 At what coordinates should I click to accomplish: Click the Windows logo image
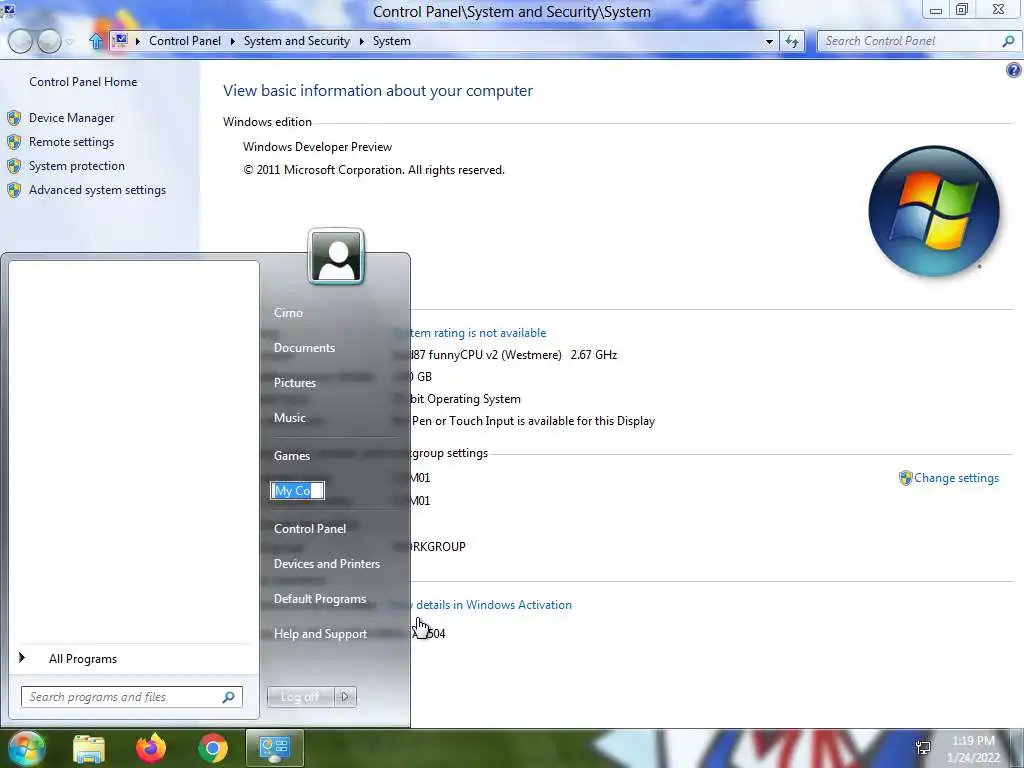click(x=934, y=211)
